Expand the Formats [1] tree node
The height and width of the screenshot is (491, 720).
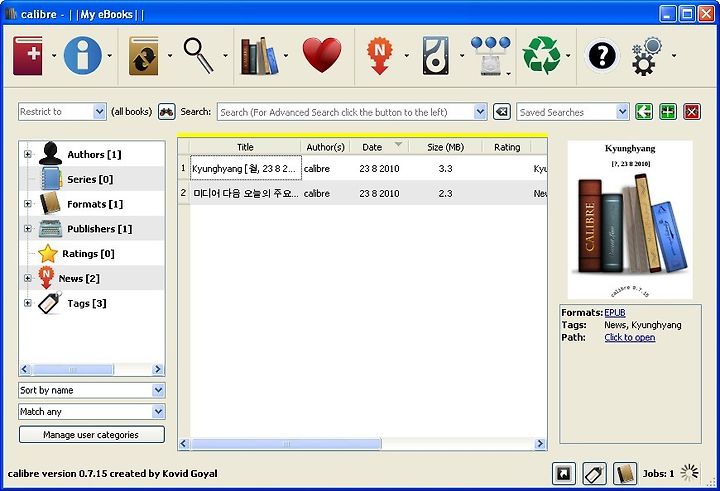click(x=28, y=204)
